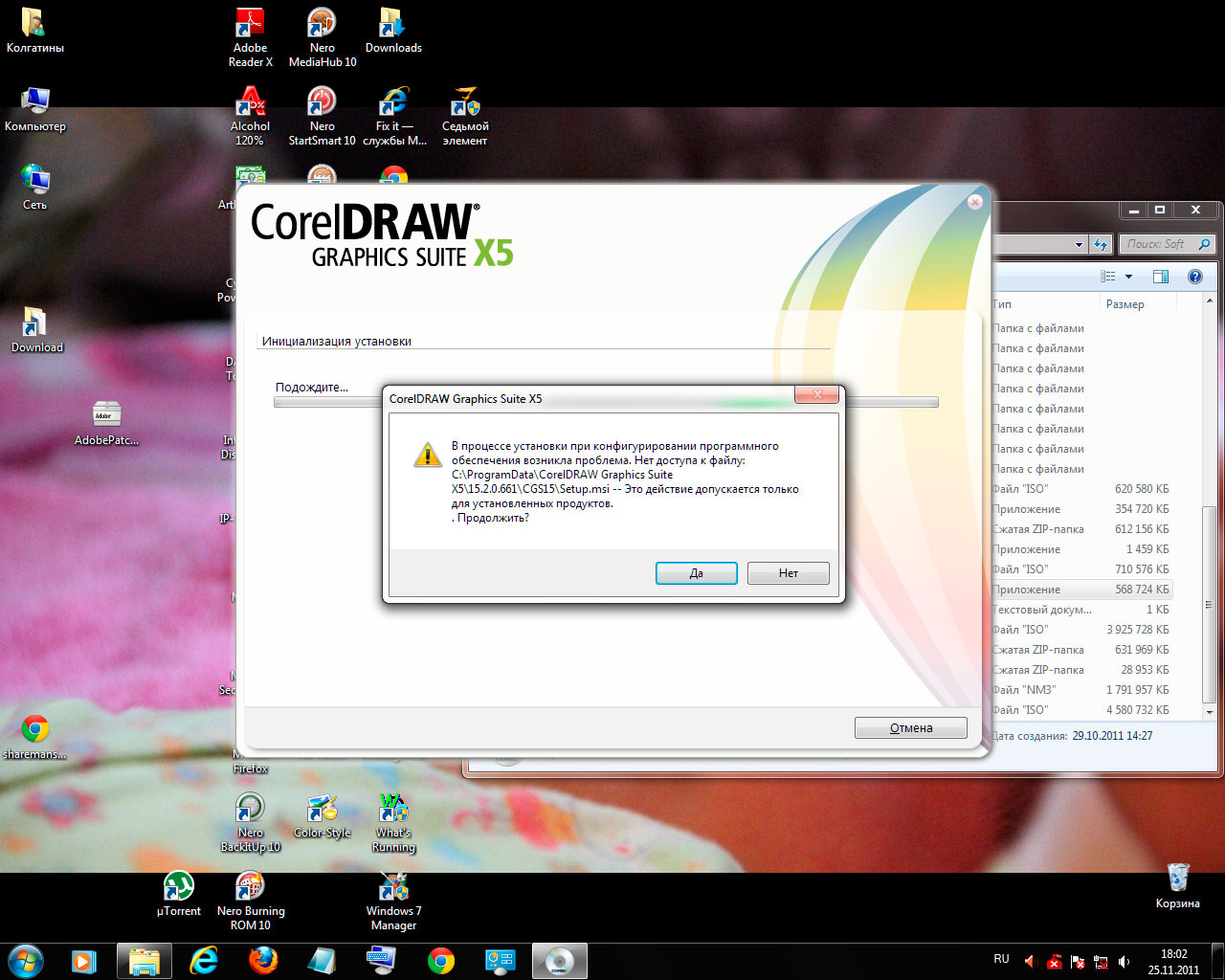Open the Корзина recycle bin

[x=1177, y=886]
